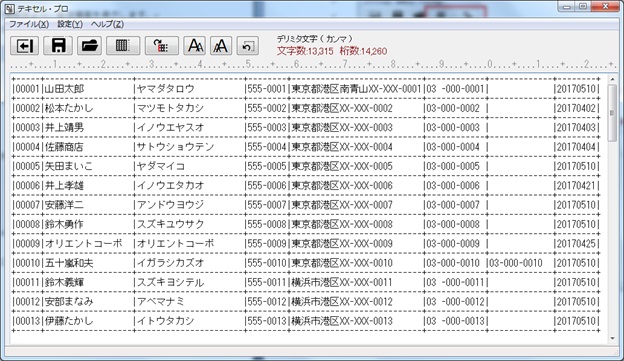
Task: Select the cell 山田太郎
Action: (64, 89)
